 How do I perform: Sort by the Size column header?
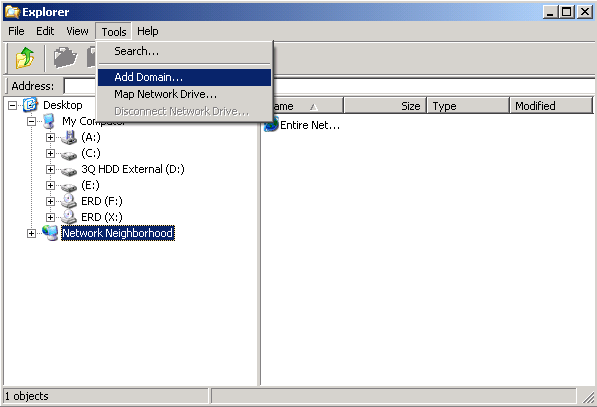click(385, 105)
